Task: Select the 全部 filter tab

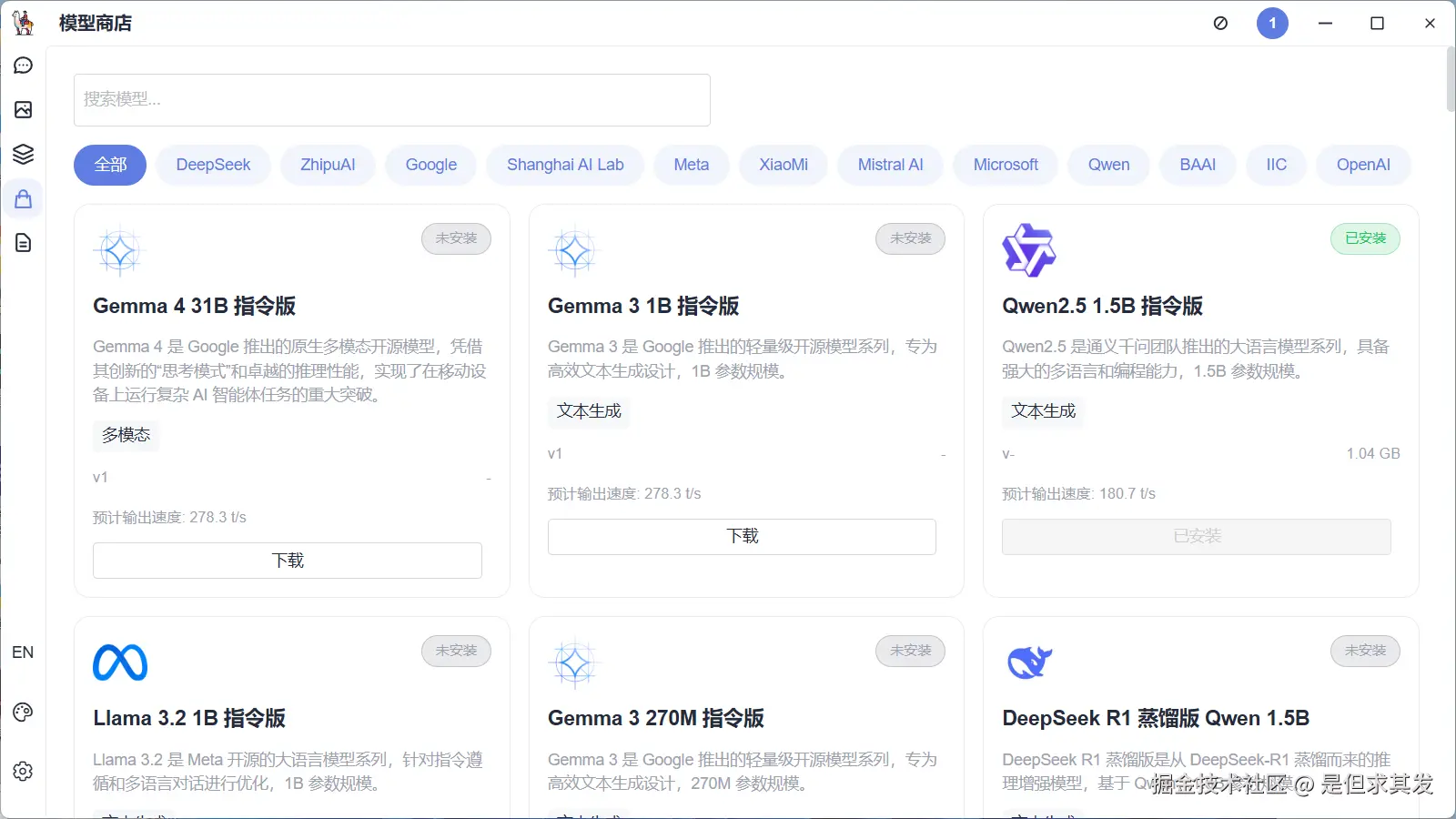Action: [110, 165]
